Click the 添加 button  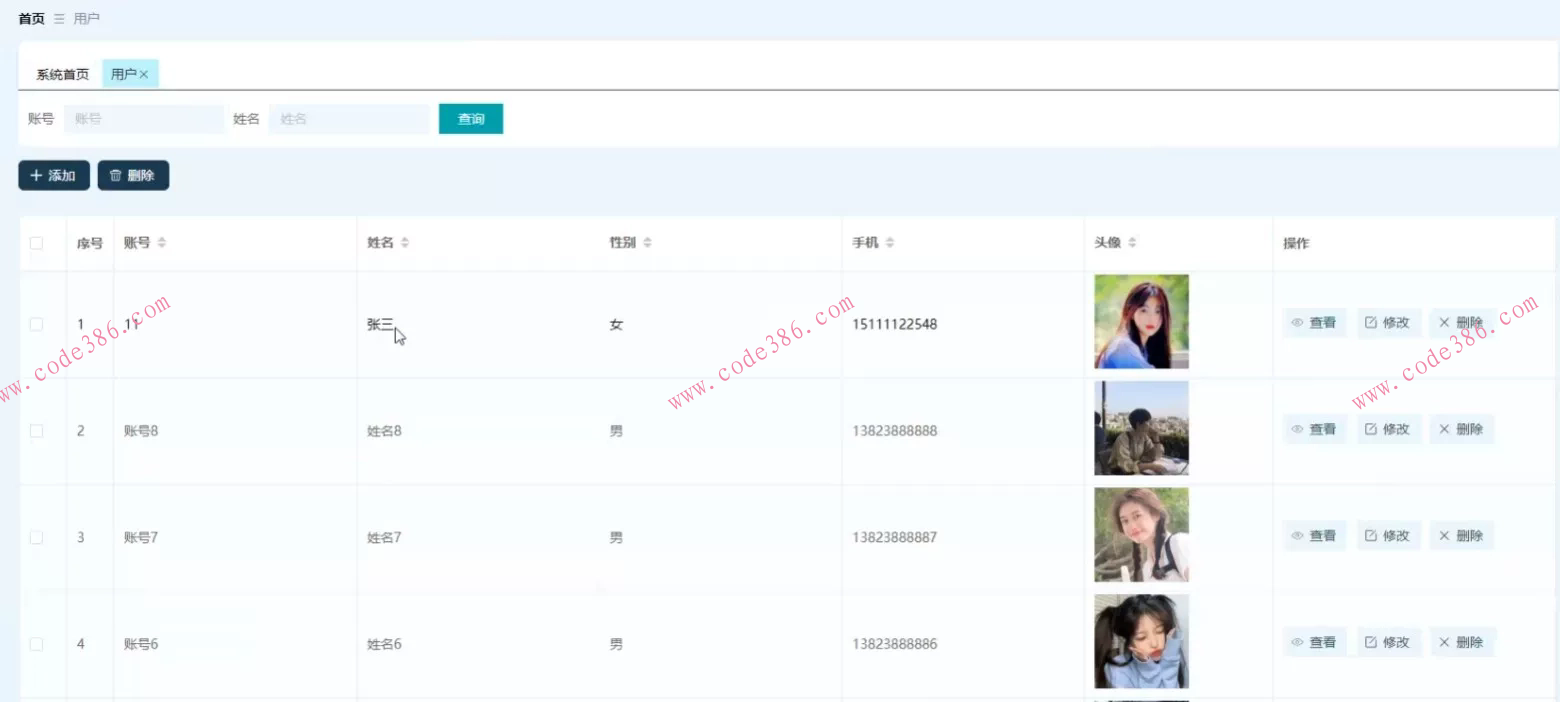[x=54, y=175]
